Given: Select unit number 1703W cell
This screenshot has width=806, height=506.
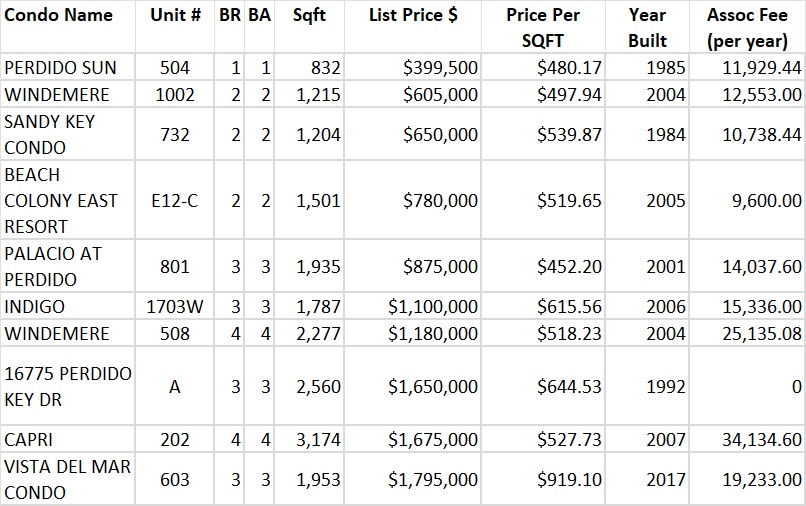Looking at the screenshot, I should point(174,306).
